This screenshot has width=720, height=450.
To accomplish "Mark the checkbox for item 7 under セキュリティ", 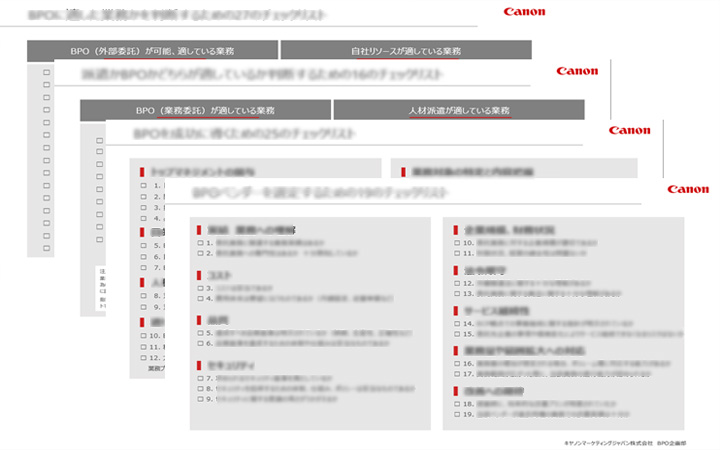I will pos(200,379).
